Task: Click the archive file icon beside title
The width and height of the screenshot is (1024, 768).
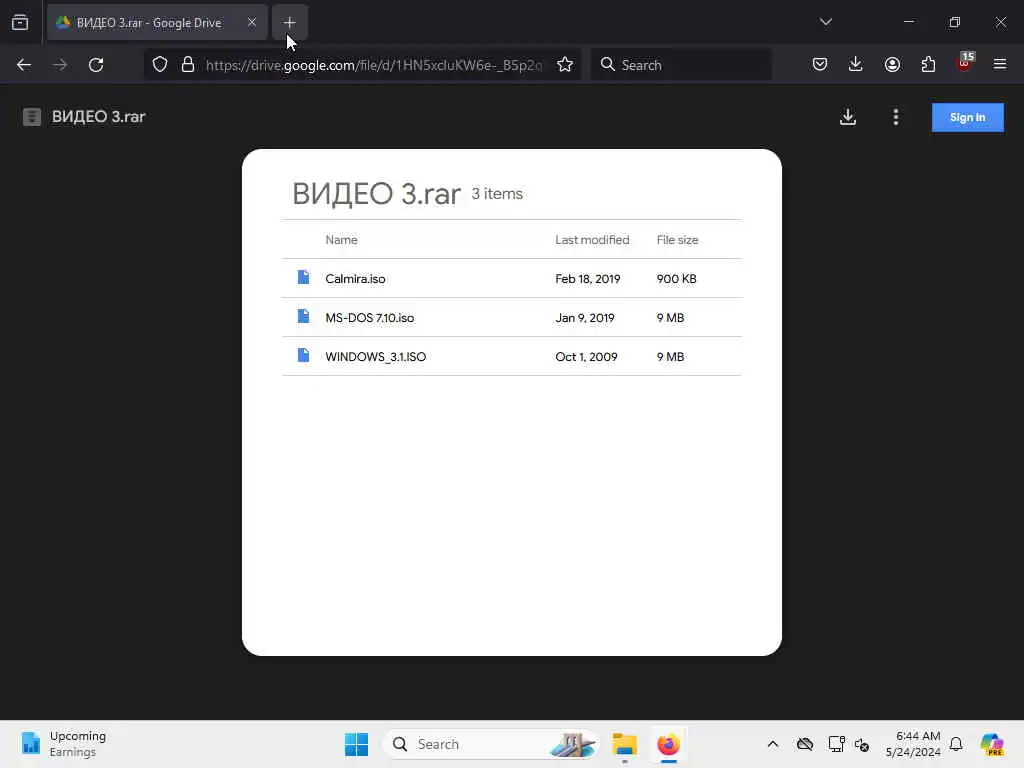Action: click(32, 117)
